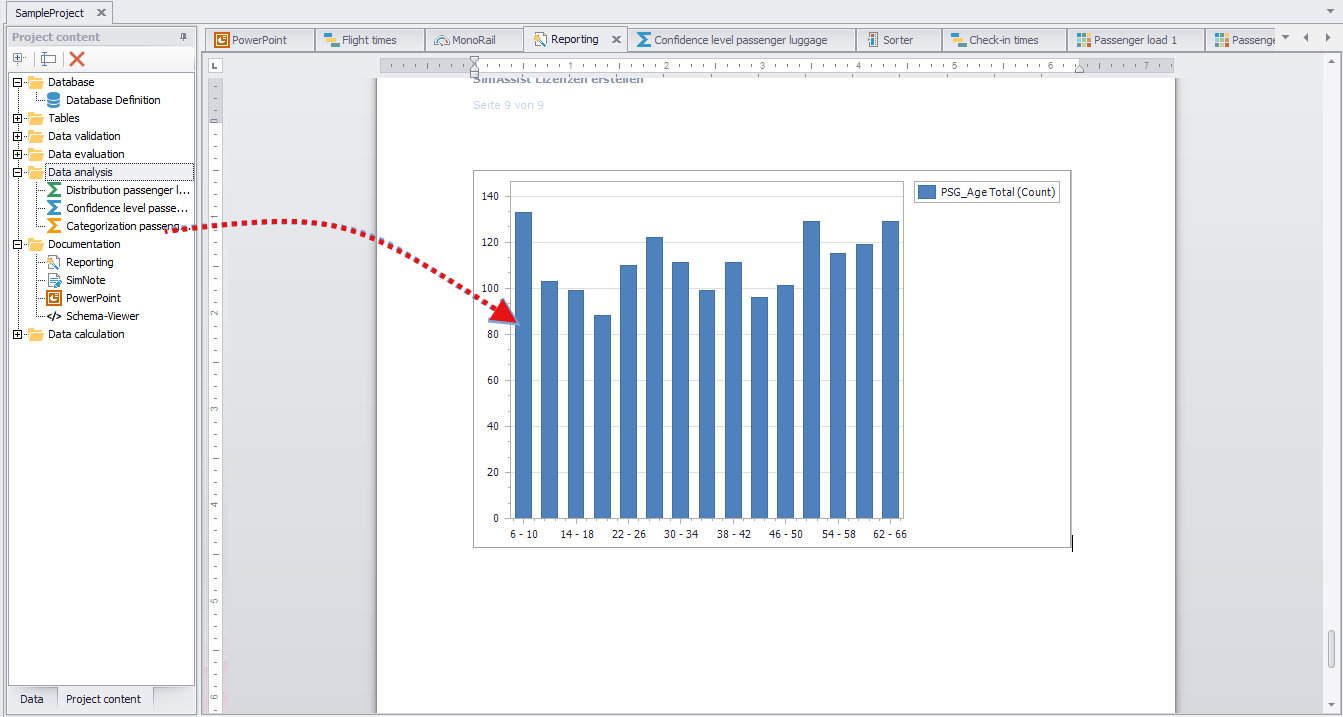Toggle the Project content panel pin
The width and height of the screenshot is (1343, 717).
coord(182,37)
